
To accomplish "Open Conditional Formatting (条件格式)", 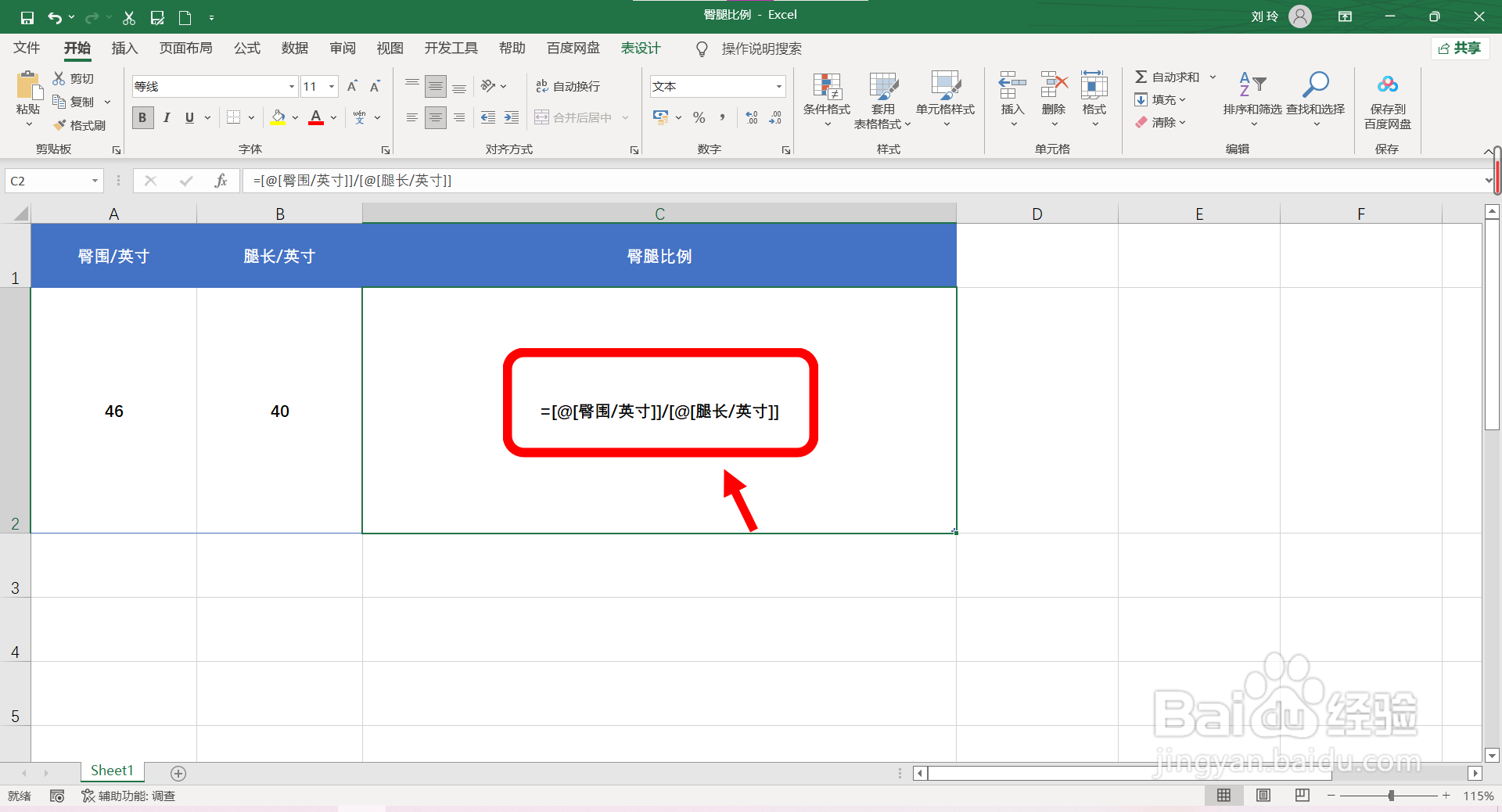I will (825, 100).
